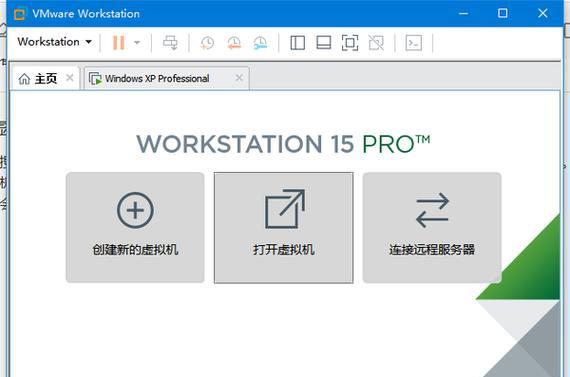
Task: Click 打开虚拟机 button
Action: (x=284, y=228)
